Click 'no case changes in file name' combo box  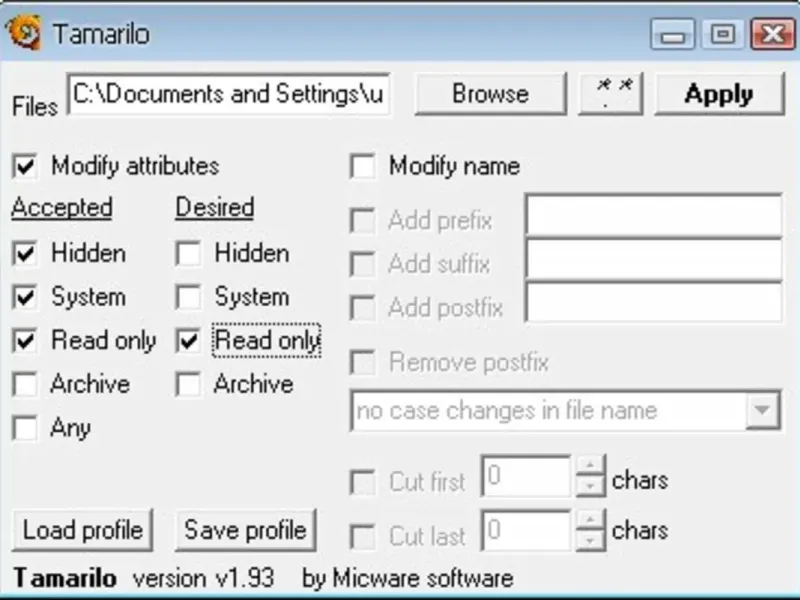[565, 411]
